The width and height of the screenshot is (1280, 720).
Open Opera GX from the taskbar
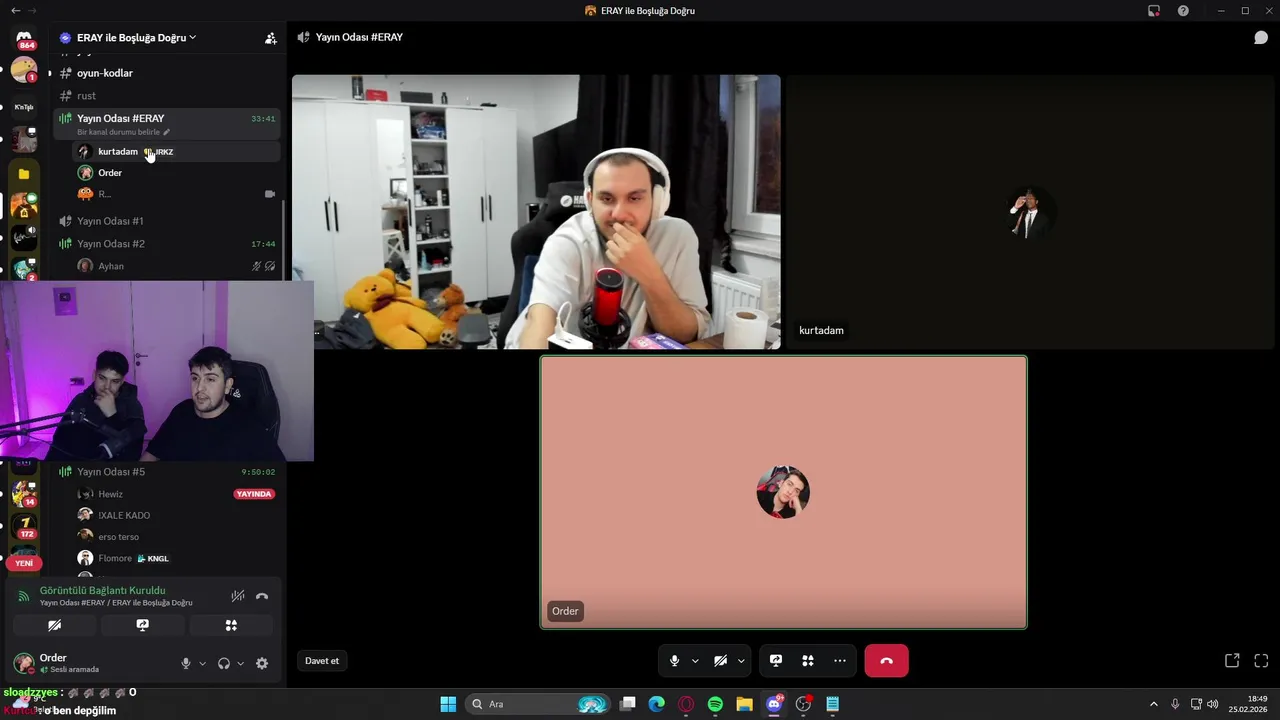[686, 704]
